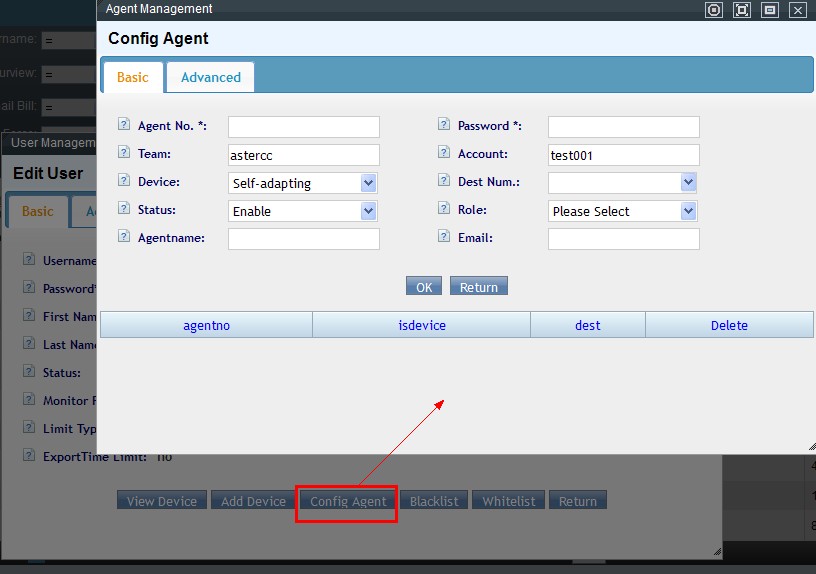
Task: Click Agent Management restore window icon
Action: pyautogui.click(x=770, y=10)
